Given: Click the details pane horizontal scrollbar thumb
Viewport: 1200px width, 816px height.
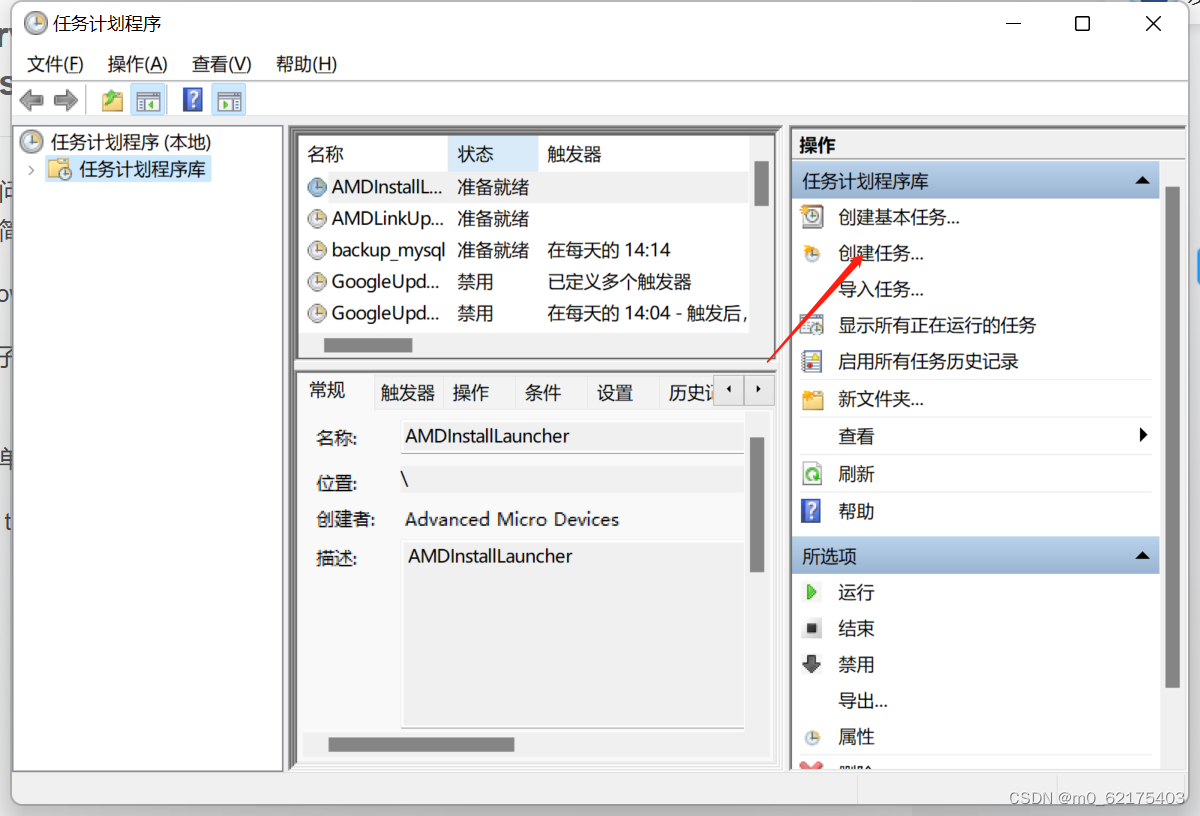Looking at the screenshot, I should (421, 744).
